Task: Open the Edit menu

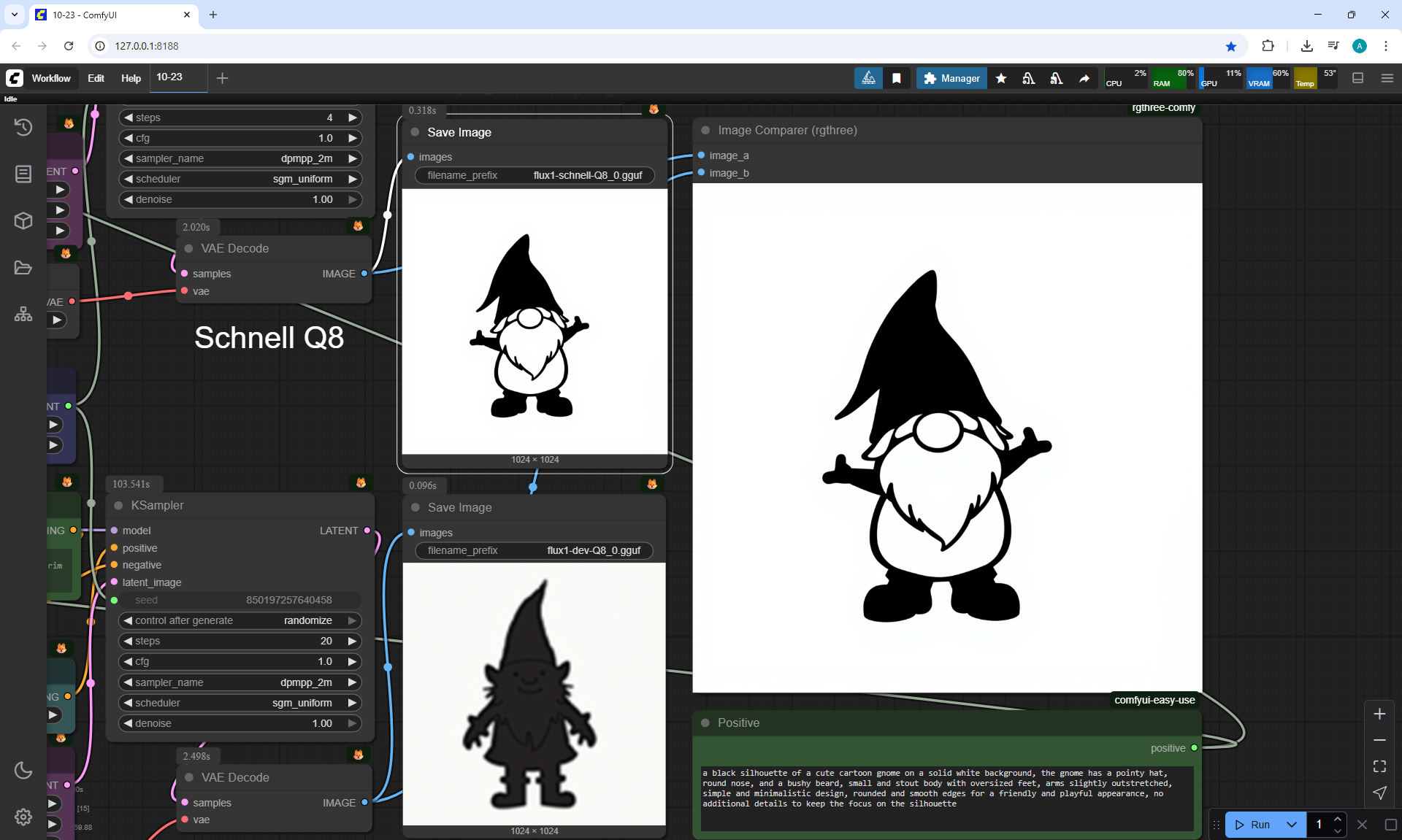Action: tap(96, 78)
